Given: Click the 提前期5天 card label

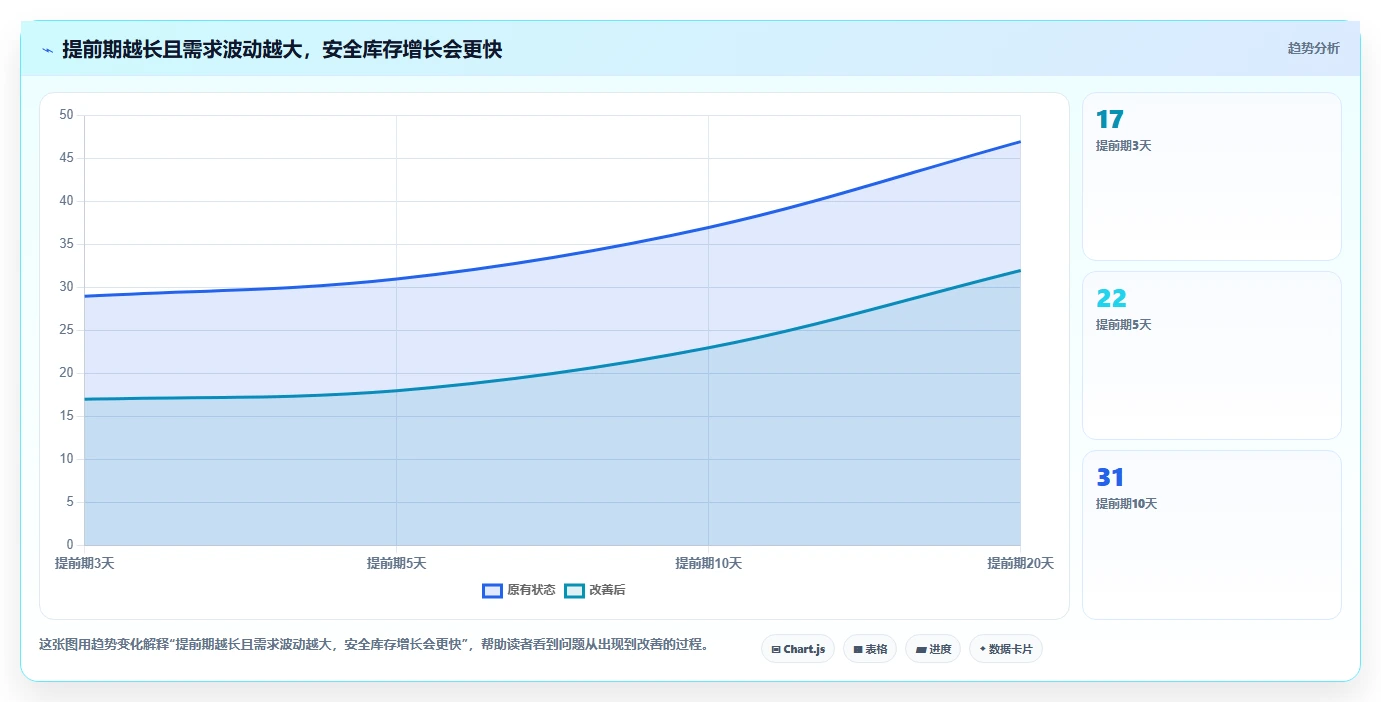Looking at the screenshot, I should [1123, 325].
